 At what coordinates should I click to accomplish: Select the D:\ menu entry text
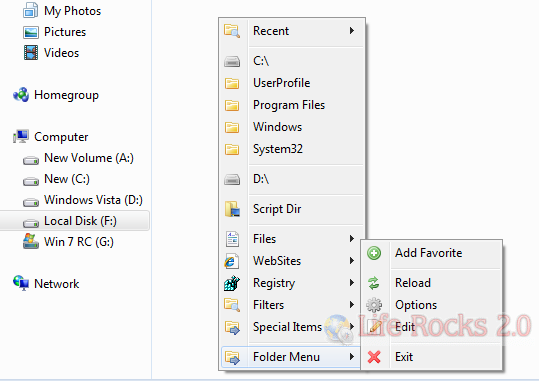[261, 179]
